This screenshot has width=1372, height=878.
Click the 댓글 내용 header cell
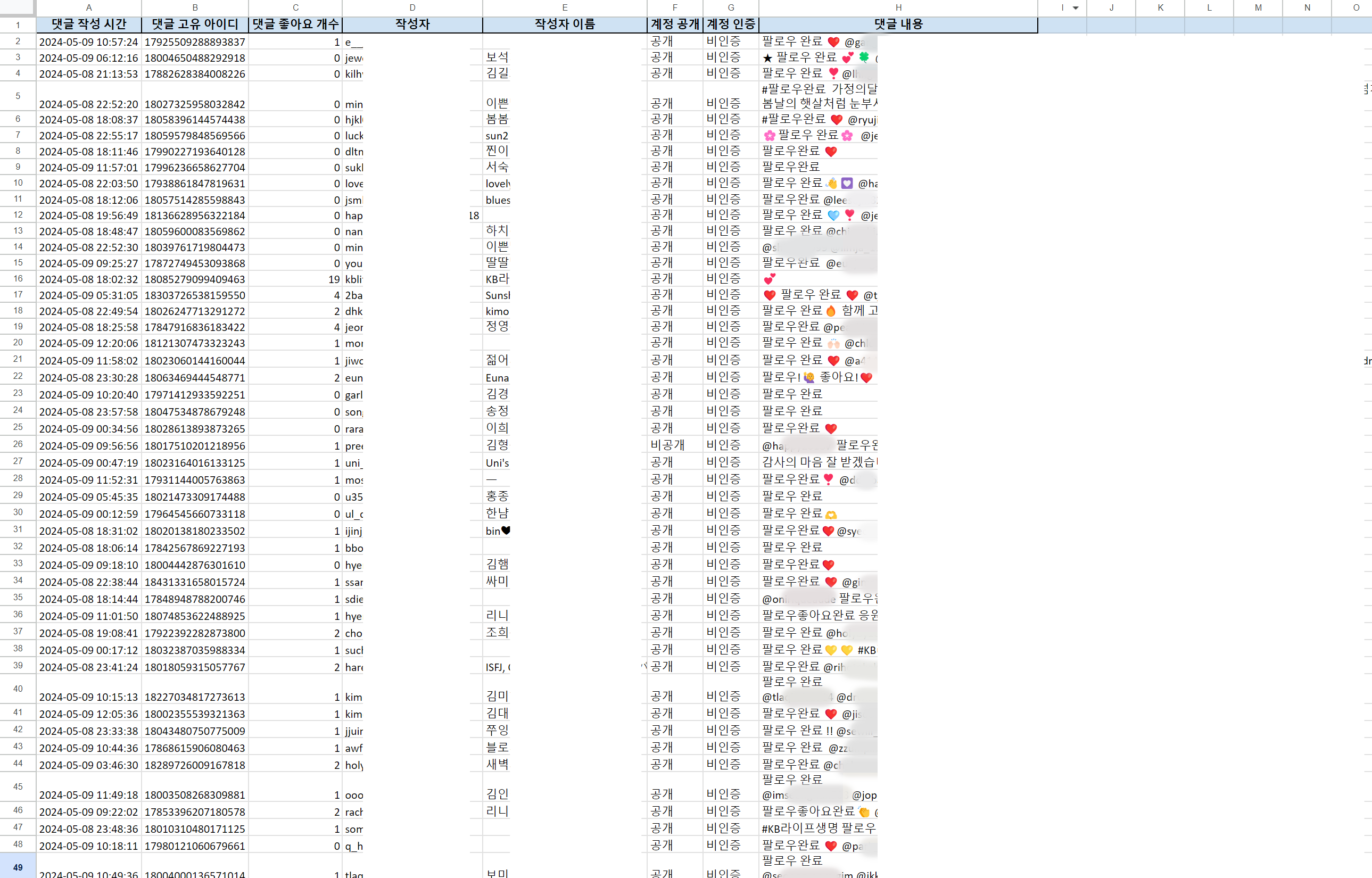[898, 24]
